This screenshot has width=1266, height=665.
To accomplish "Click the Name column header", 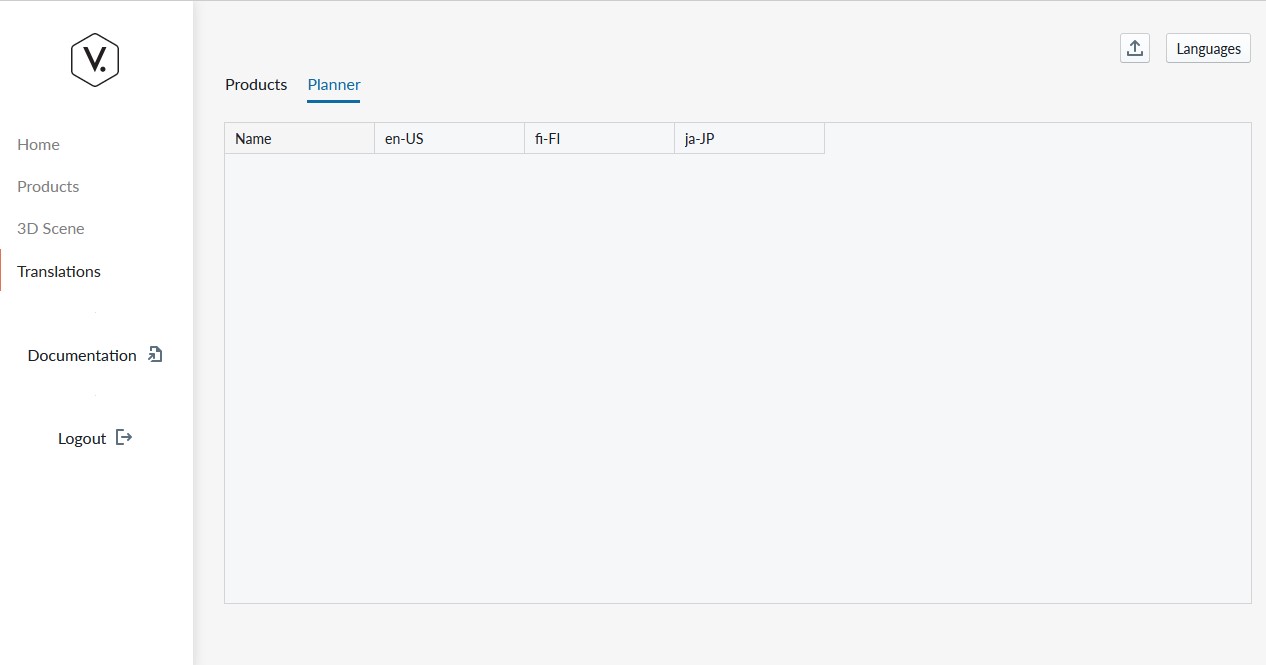I will point(300,139).
